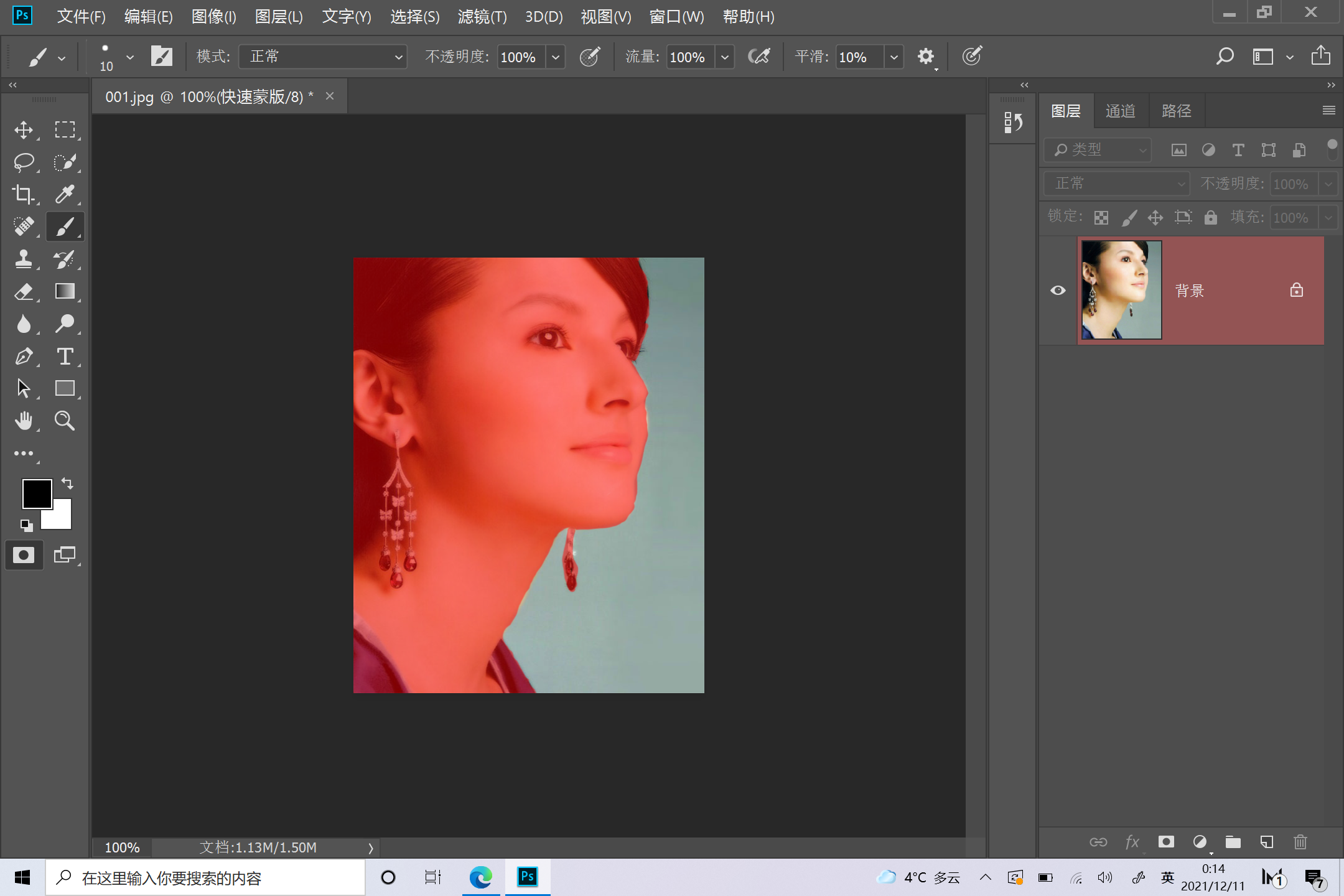Open the search icon in options bar
Screen dimensions: 1344x896
coord(1225,57)
